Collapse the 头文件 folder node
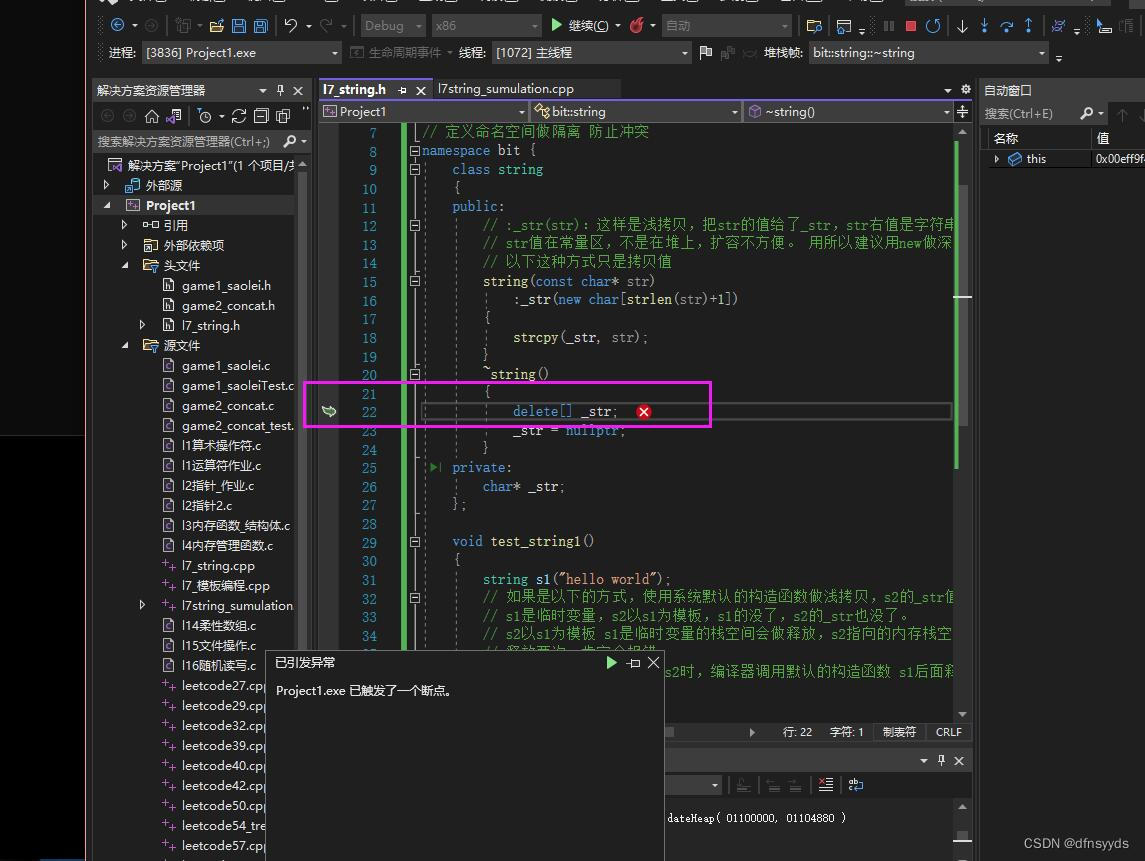 click(x=126, y=266)
